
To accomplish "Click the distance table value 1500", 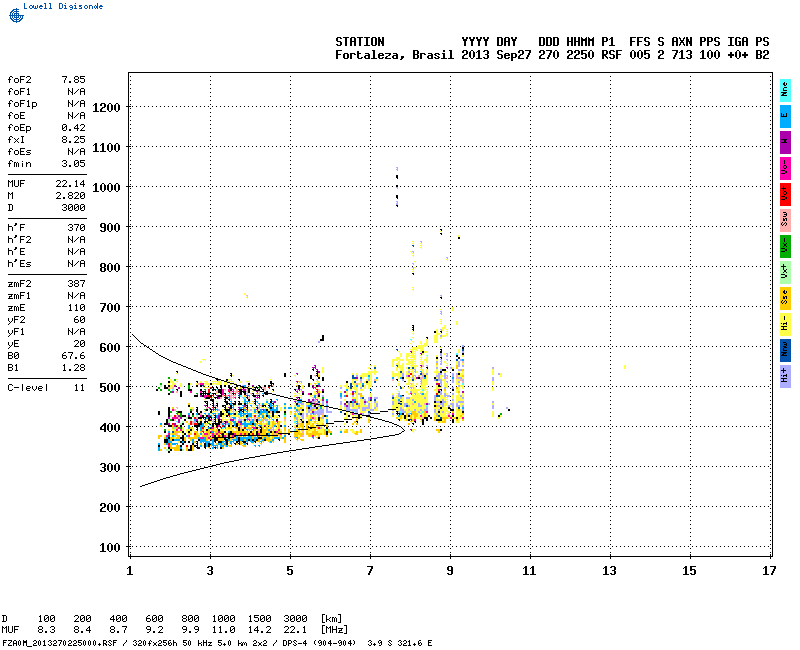I will [259, 619].
